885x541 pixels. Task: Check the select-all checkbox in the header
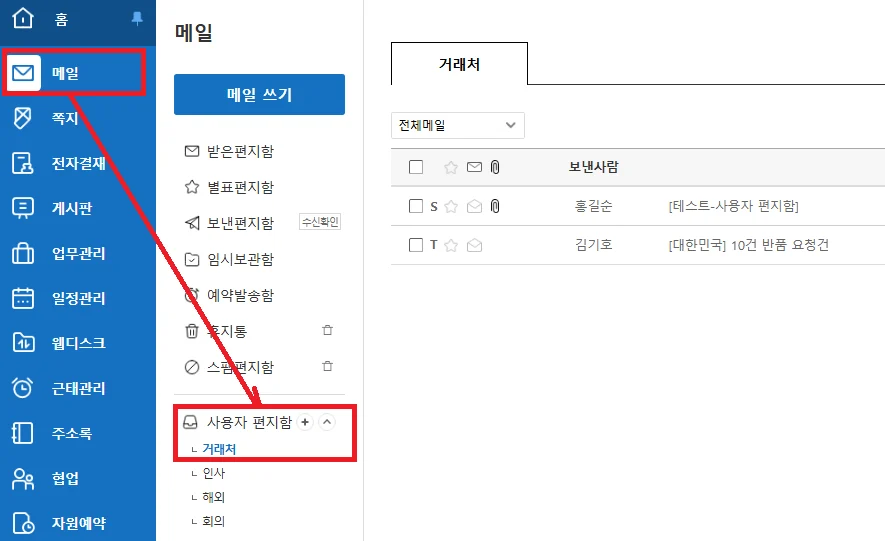point(416,167)
